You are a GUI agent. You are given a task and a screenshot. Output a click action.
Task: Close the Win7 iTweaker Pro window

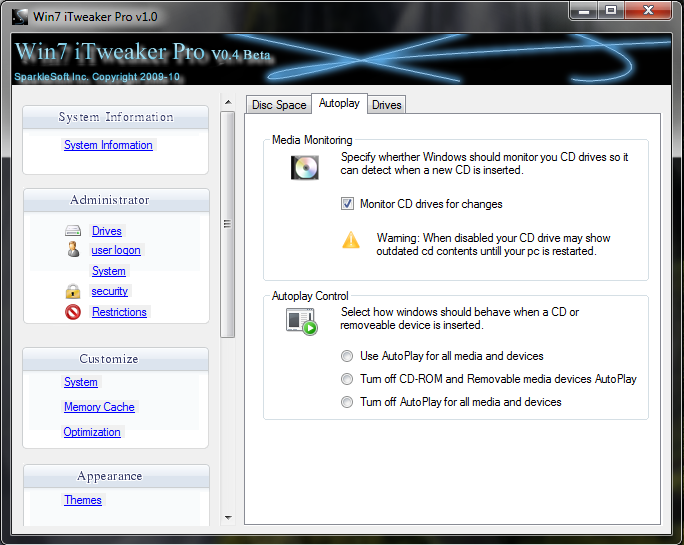click(x=648, y=10)
